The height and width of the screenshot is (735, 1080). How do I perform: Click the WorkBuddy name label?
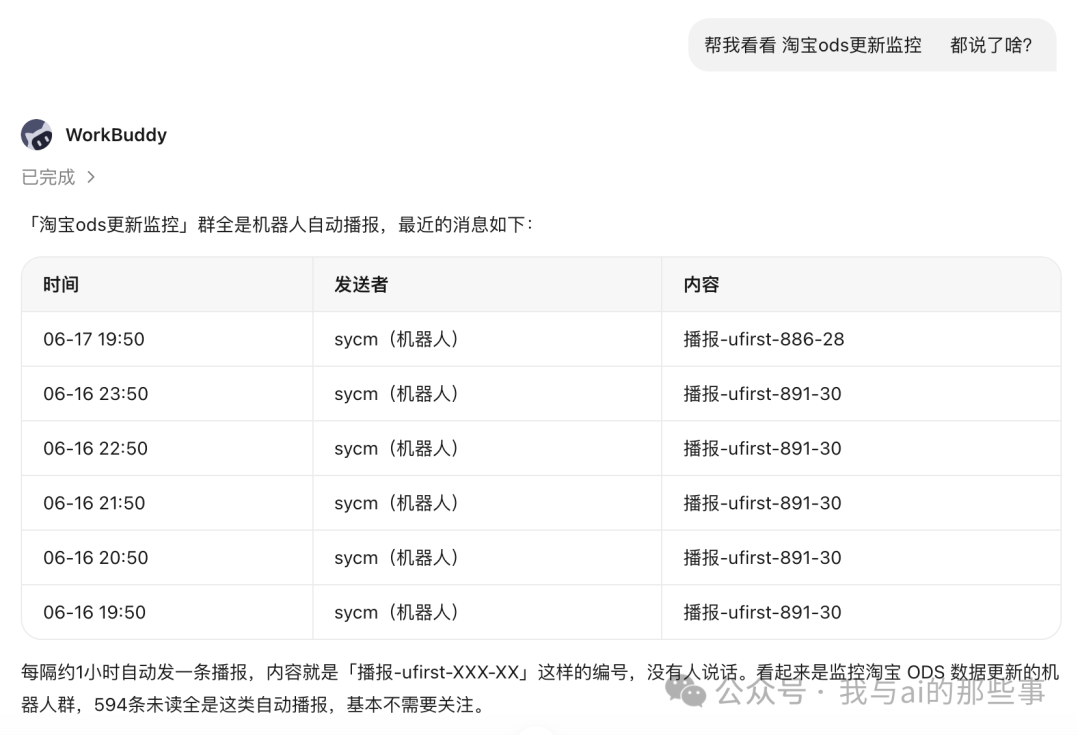pos(116,134)
